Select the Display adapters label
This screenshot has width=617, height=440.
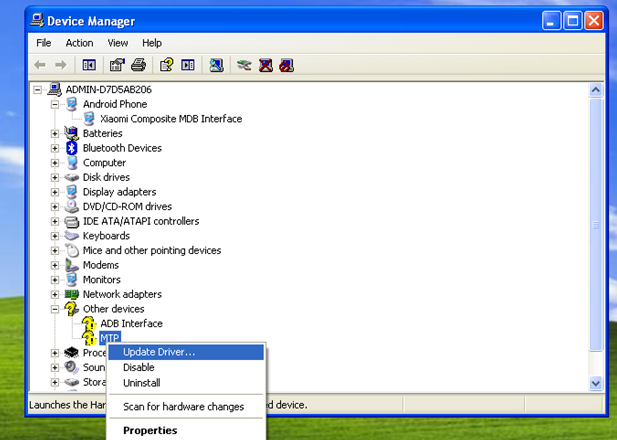pyautogui.click(x=119, y=192)
